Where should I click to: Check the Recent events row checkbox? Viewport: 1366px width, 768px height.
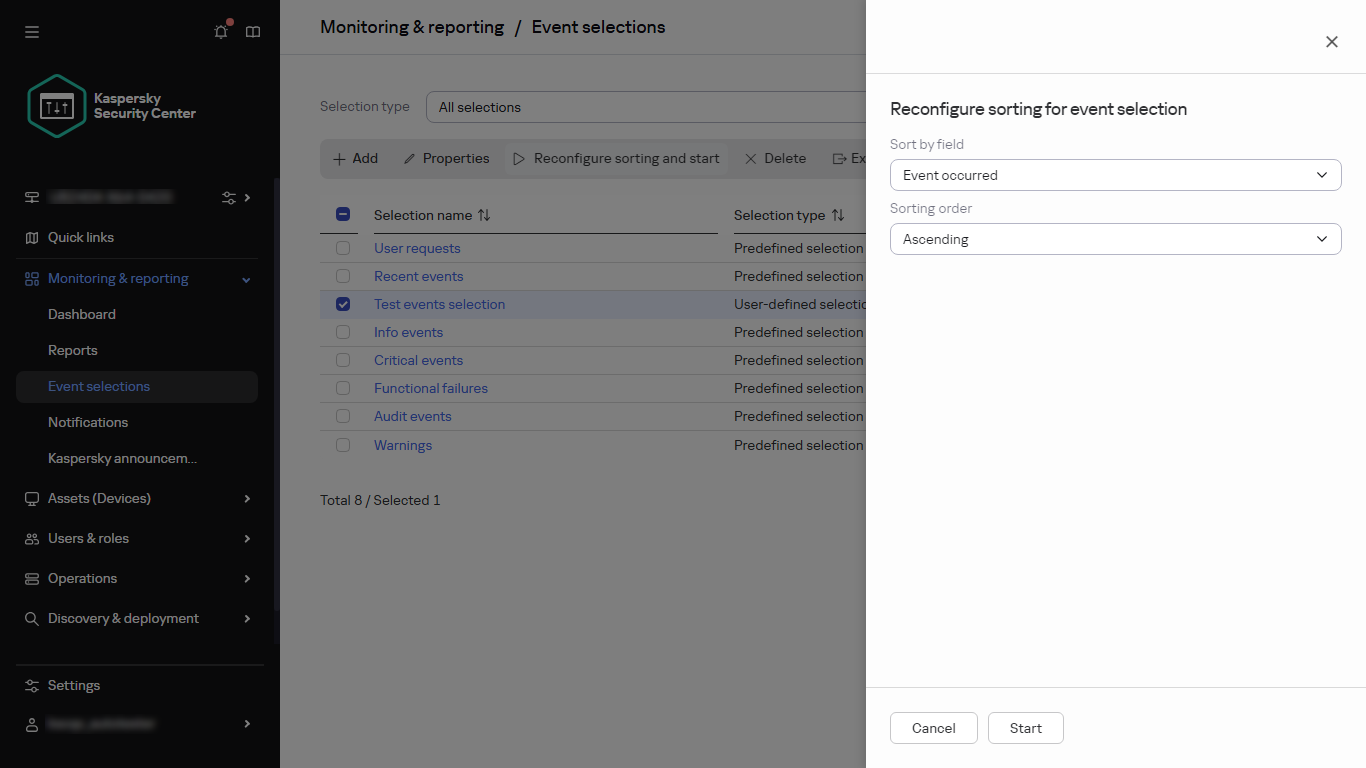[x=343, y=276]
